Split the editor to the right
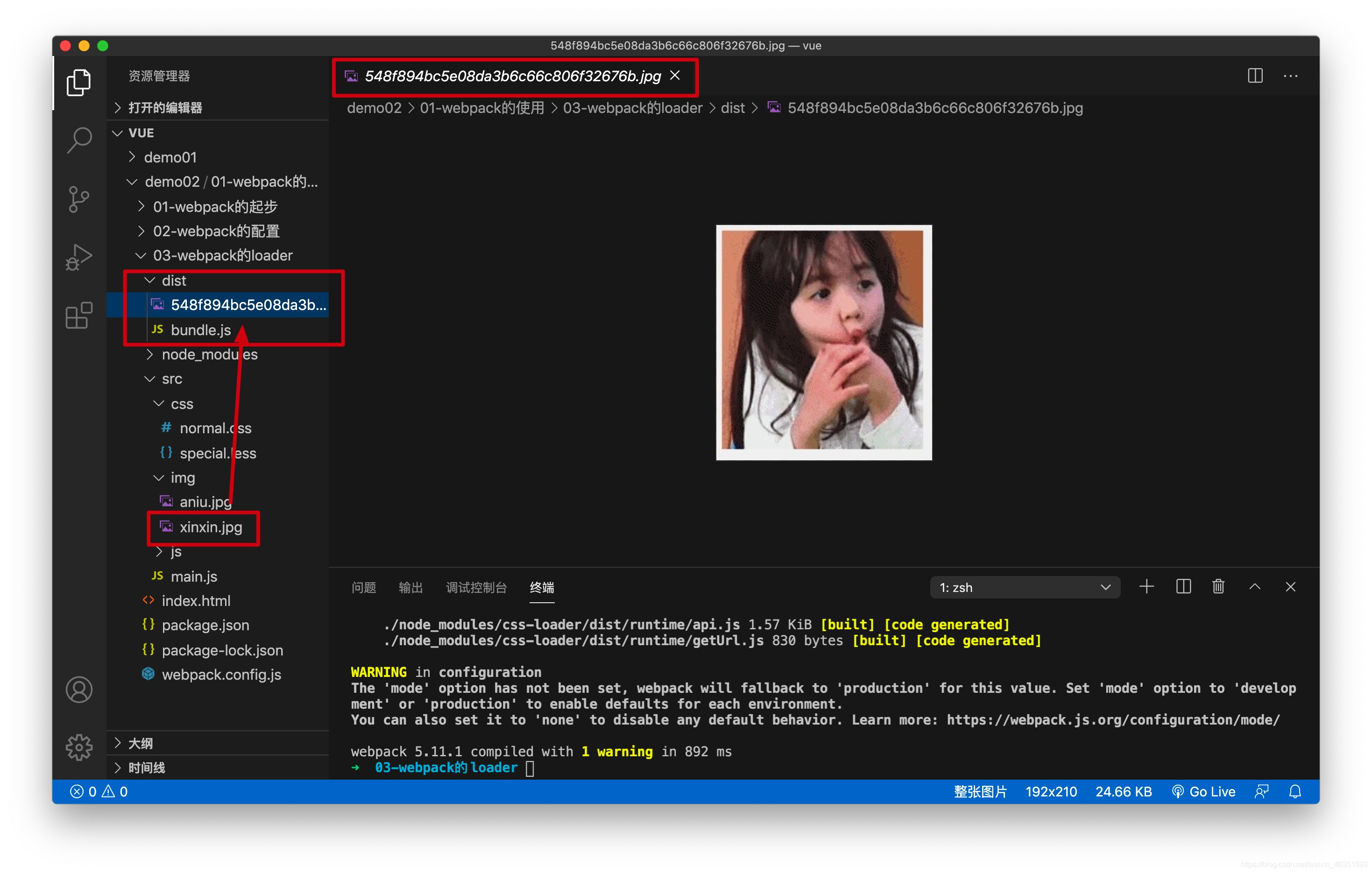Screen dimensions: 1372x873 pos(1255,76)
